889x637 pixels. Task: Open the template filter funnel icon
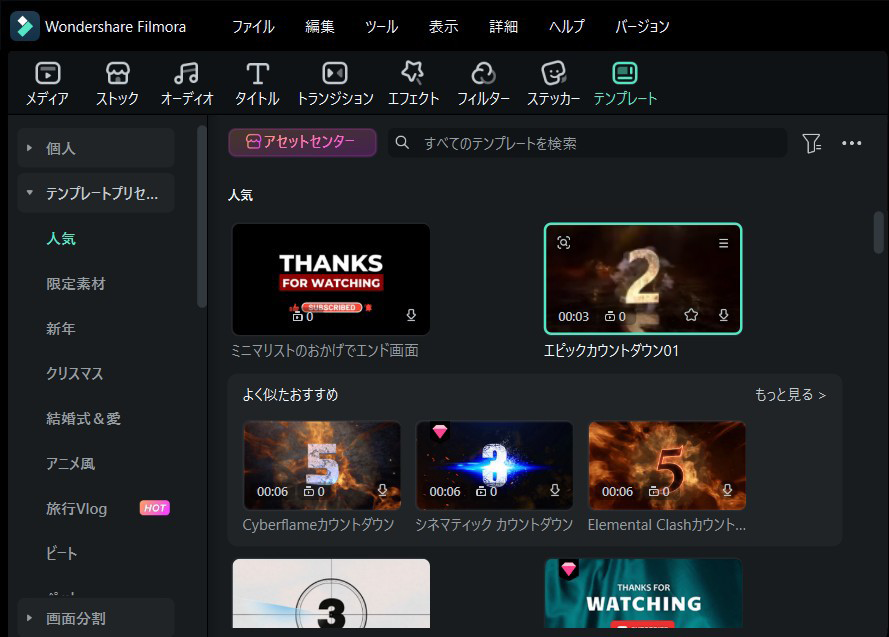coord(812,143)
